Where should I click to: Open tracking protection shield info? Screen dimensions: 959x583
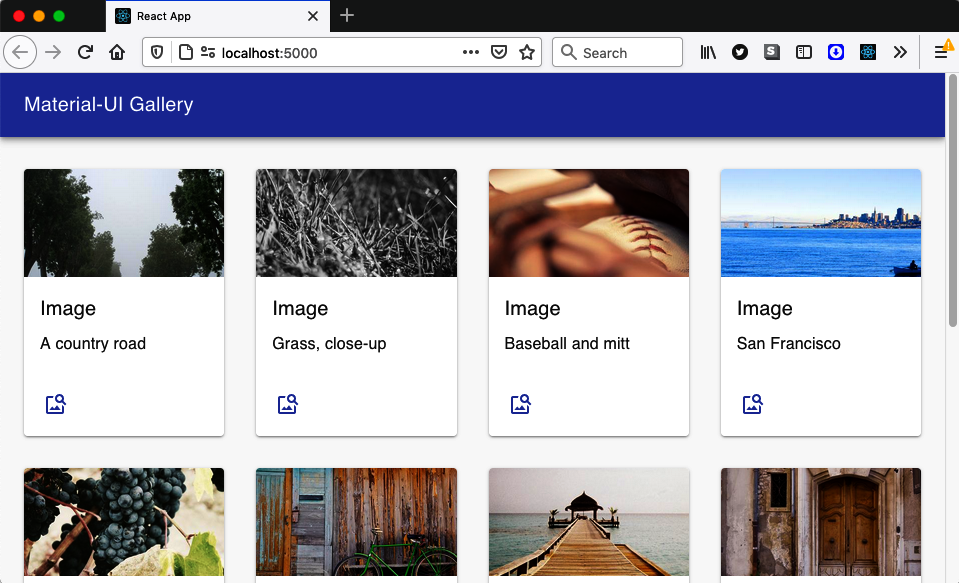(157, 53)
